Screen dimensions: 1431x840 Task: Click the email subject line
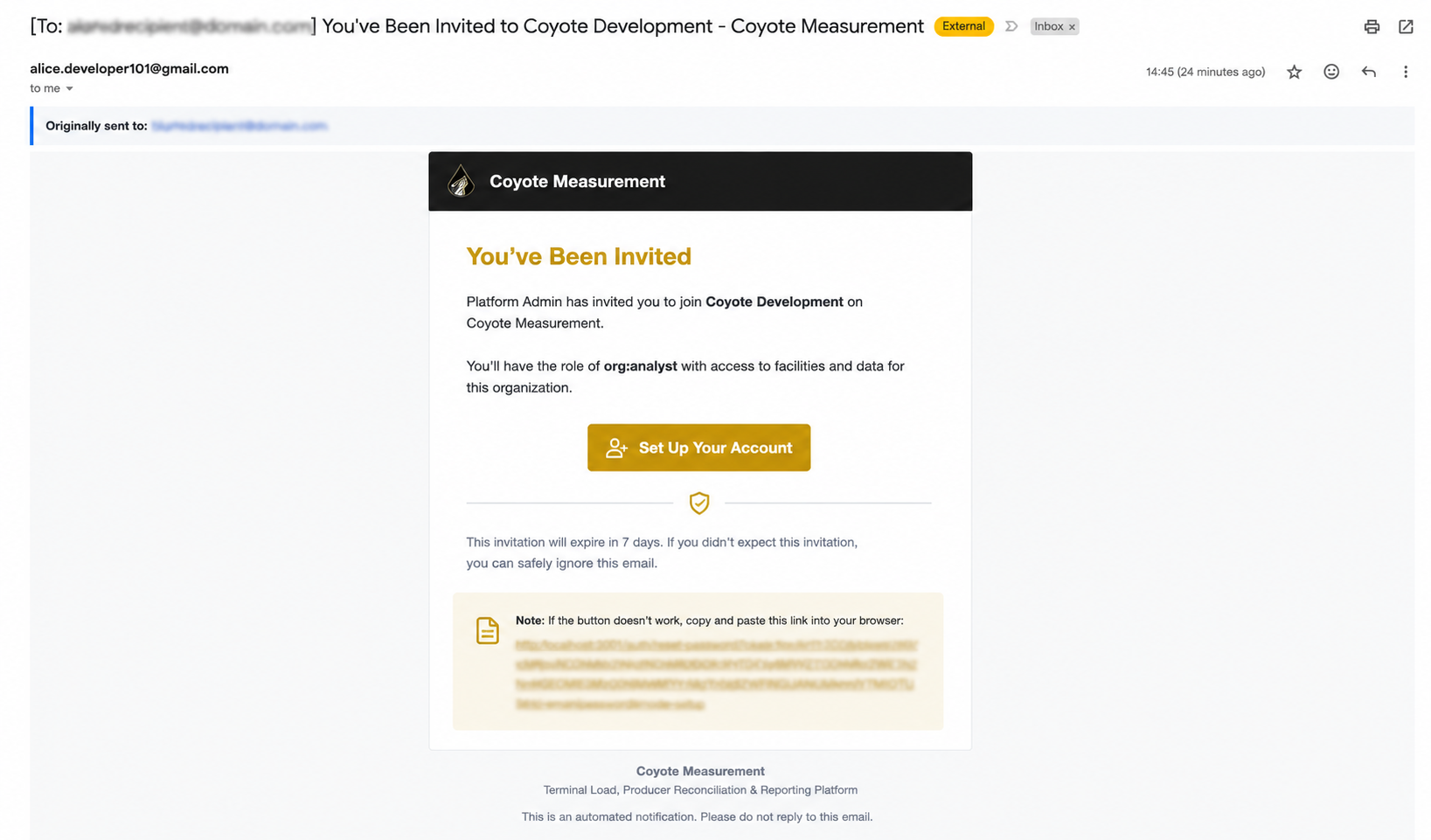click(x=476, y=26)
